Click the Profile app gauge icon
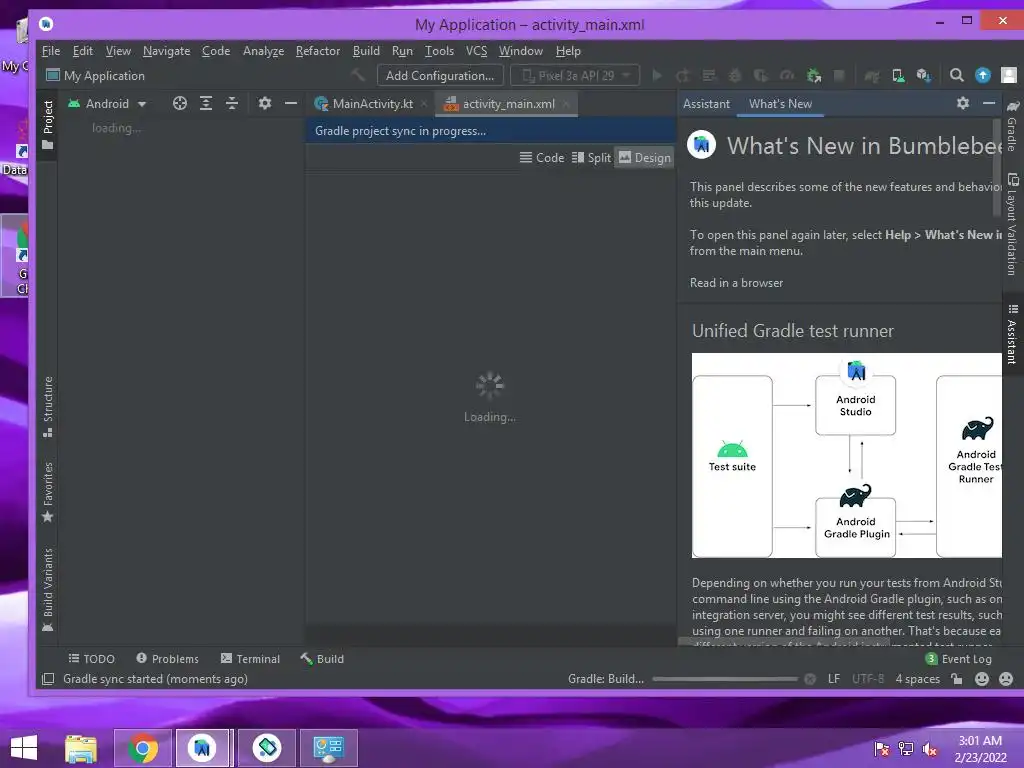Image resolution: width=1024 pixels, height=768 pixels. pyautogui.click(x=787, y=76)
